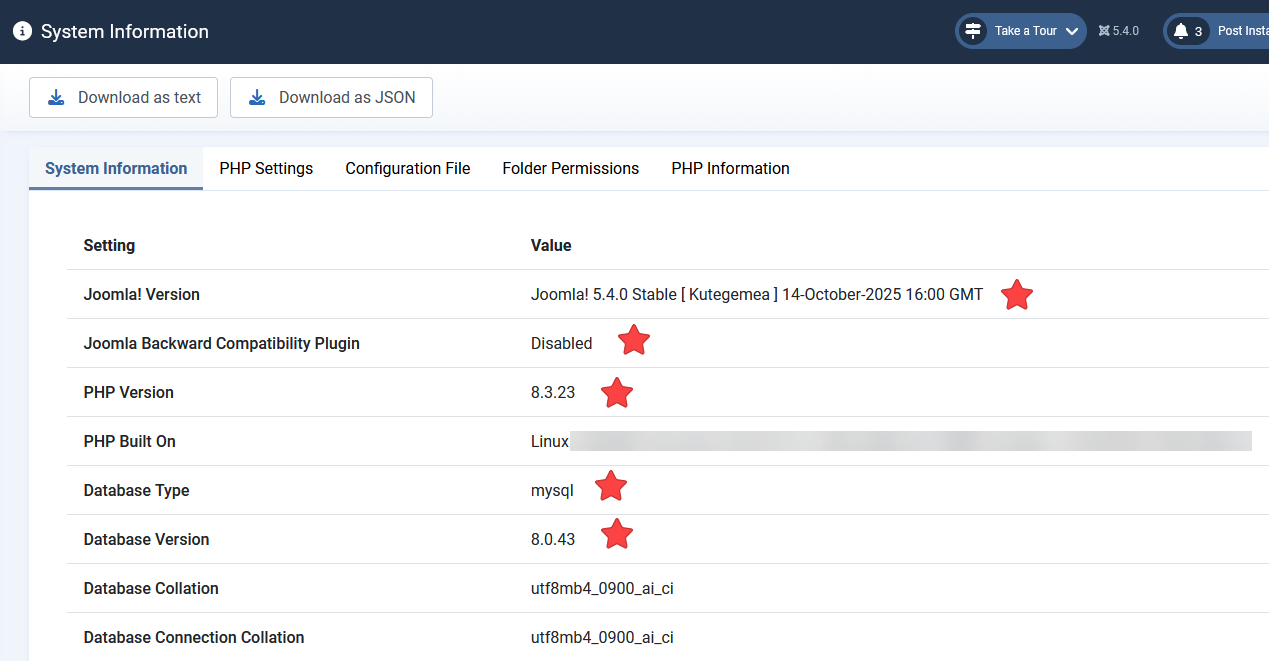Click the star marker next to PHP Version 8.3.23
This screenshot has height=661, width=1269.
coord(616,392)
